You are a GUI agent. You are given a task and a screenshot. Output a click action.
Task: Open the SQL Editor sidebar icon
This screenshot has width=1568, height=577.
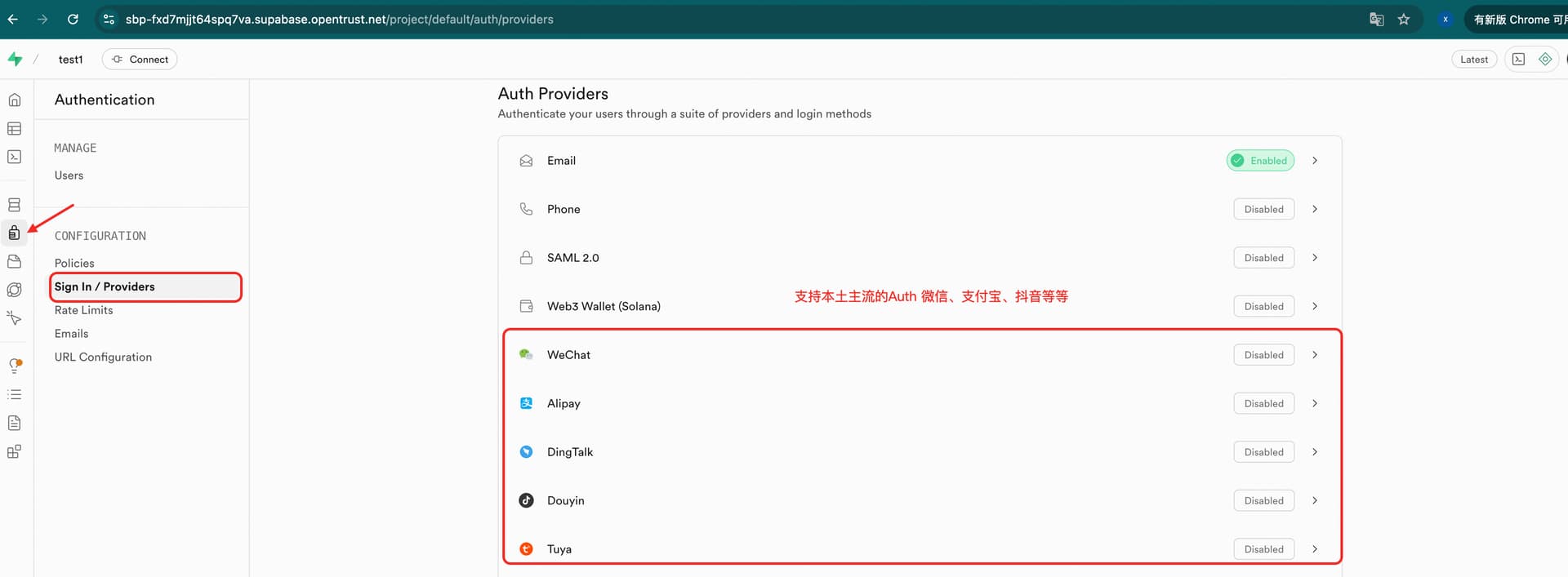pyautogui.click(x=14, y=157)
